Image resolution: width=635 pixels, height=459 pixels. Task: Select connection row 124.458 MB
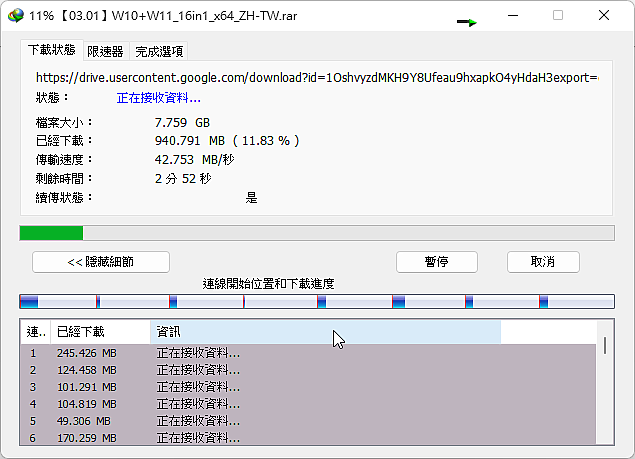(x=308, y=370)
